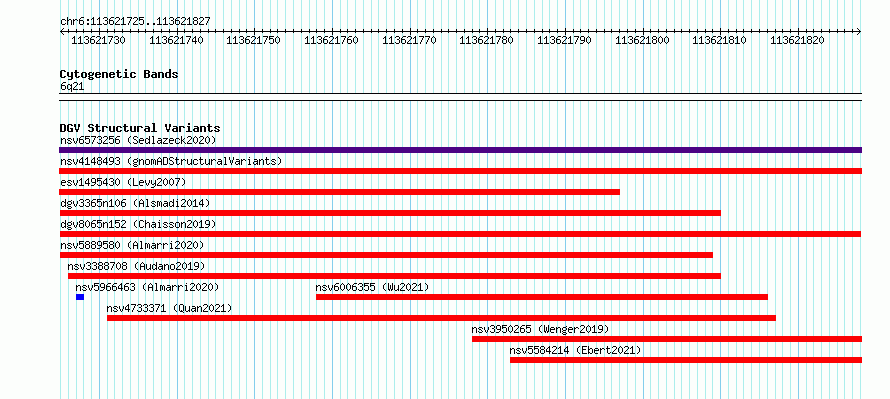Open nsv5584214 (Ebert2021) label
Viewport: 890px width, 399px height.
(x=576, y=350)
